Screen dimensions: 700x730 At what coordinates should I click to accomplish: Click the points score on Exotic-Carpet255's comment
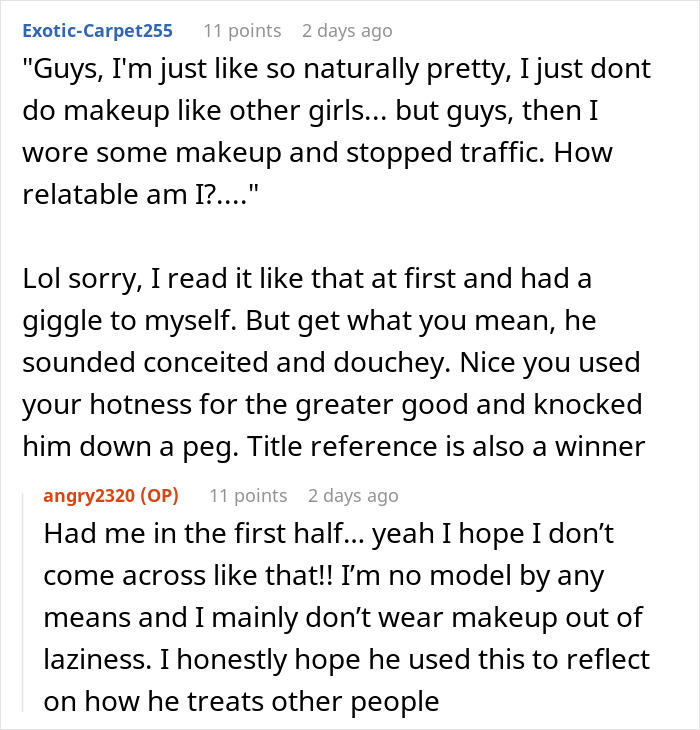point(241,31)
